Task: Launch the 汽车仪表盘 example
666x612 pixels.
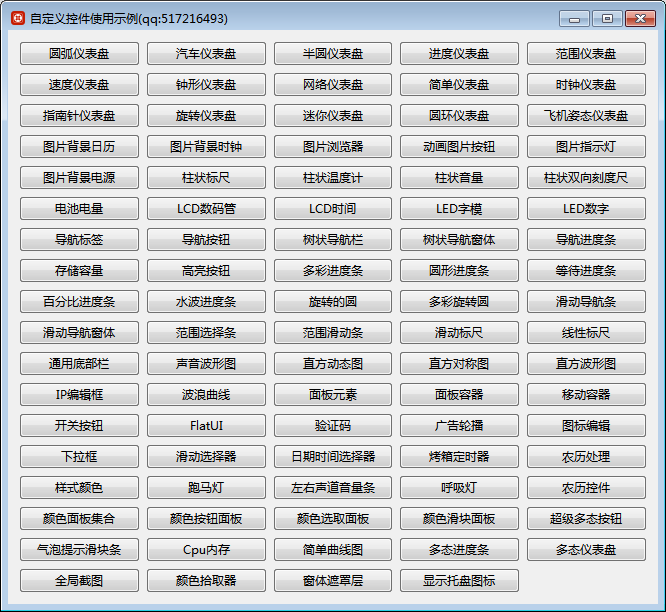Action: pos(206,54)
